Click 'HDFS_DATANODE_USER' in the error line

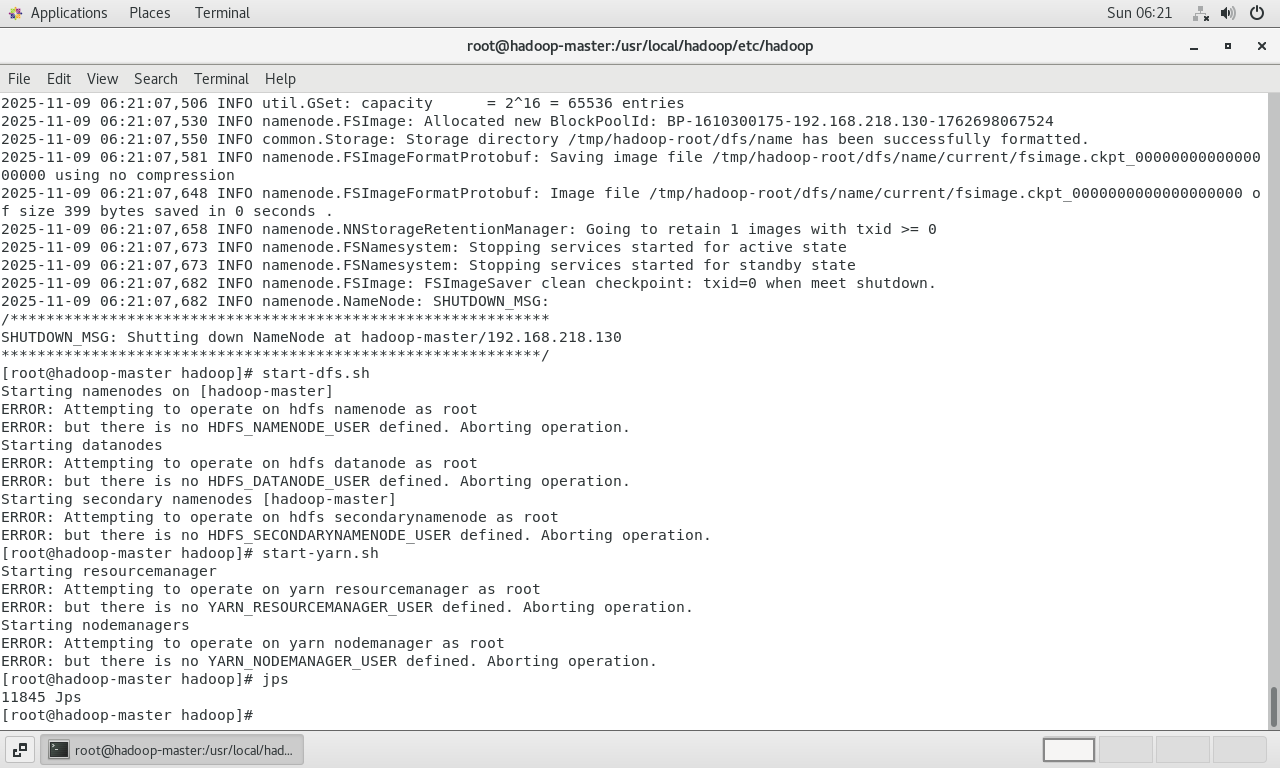(289, 481)
